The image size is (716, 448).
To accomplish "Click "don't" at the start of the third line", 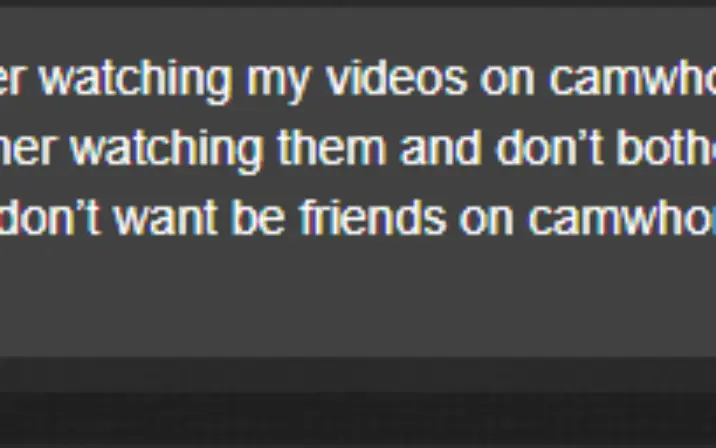I will point(49,217).
